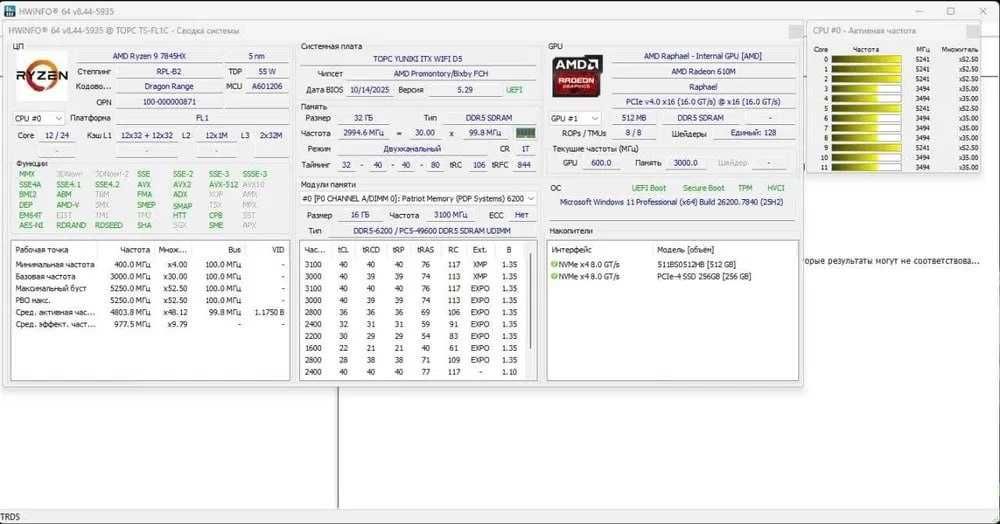Open the CPU #0 selector dropdown

click(38, 118)
